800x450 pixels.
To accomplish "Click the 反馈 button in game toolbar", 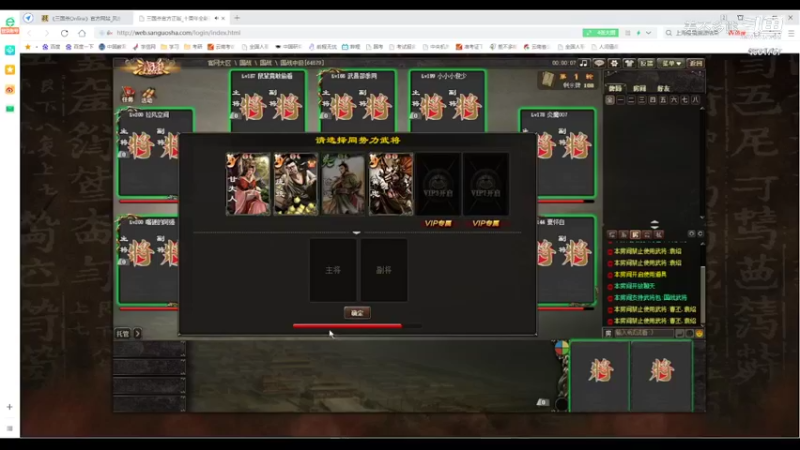I will click(x=646, y=63).
